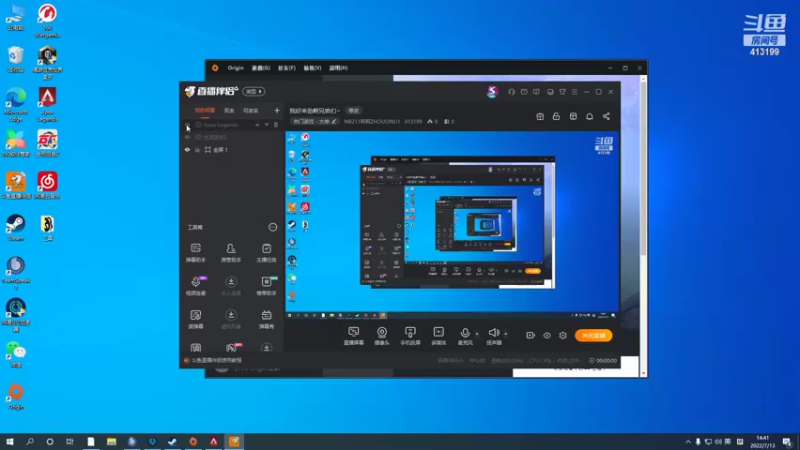Viewport: 800px width, 450px height.
Task: Open the hamburger menu in title bar
Action: click(574, 92)
